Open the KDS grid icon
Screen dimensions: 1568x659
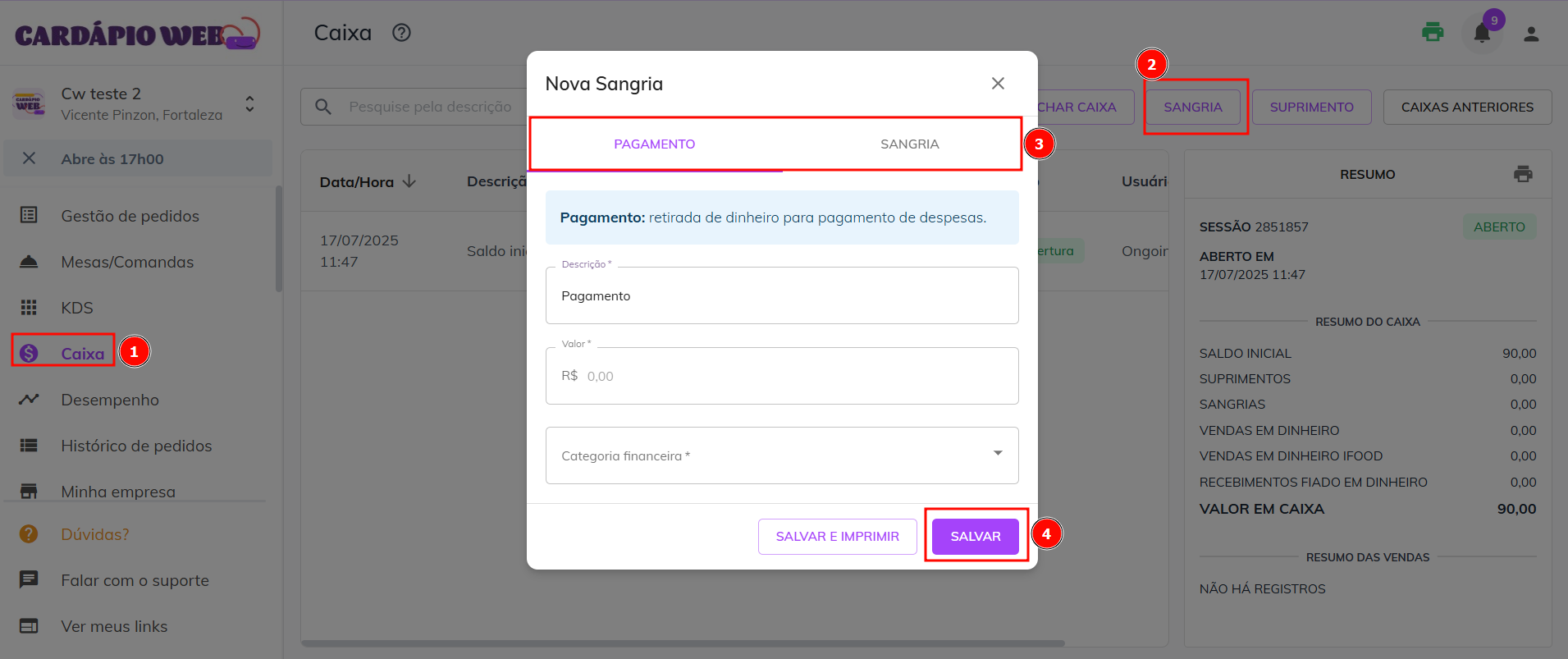point(29,308)
